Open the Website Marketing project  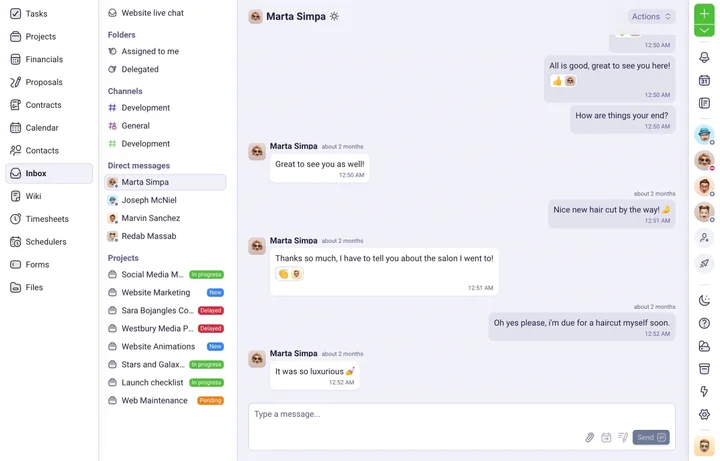click(155, 292)
